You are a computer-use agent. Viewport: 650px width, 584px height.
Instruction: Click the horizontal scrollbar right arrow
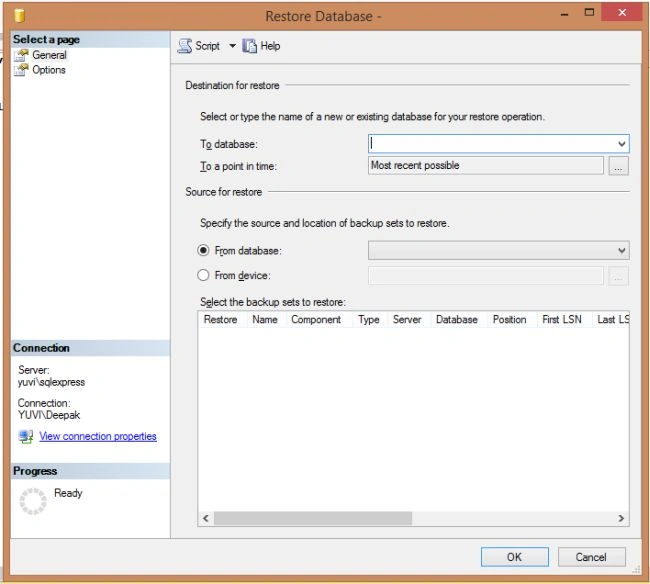621,518
